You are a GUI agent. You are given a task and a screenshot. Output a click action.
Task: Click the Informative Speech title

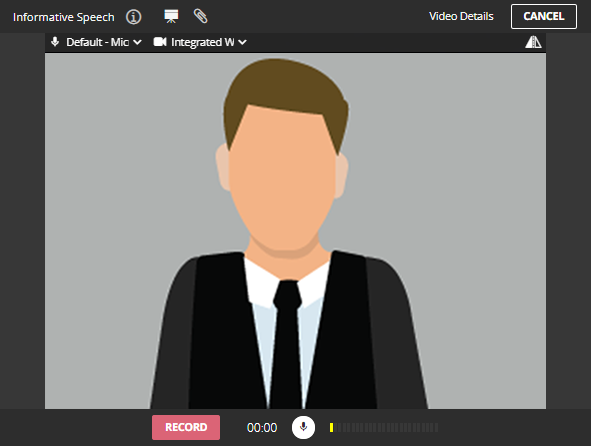point(63,17)
